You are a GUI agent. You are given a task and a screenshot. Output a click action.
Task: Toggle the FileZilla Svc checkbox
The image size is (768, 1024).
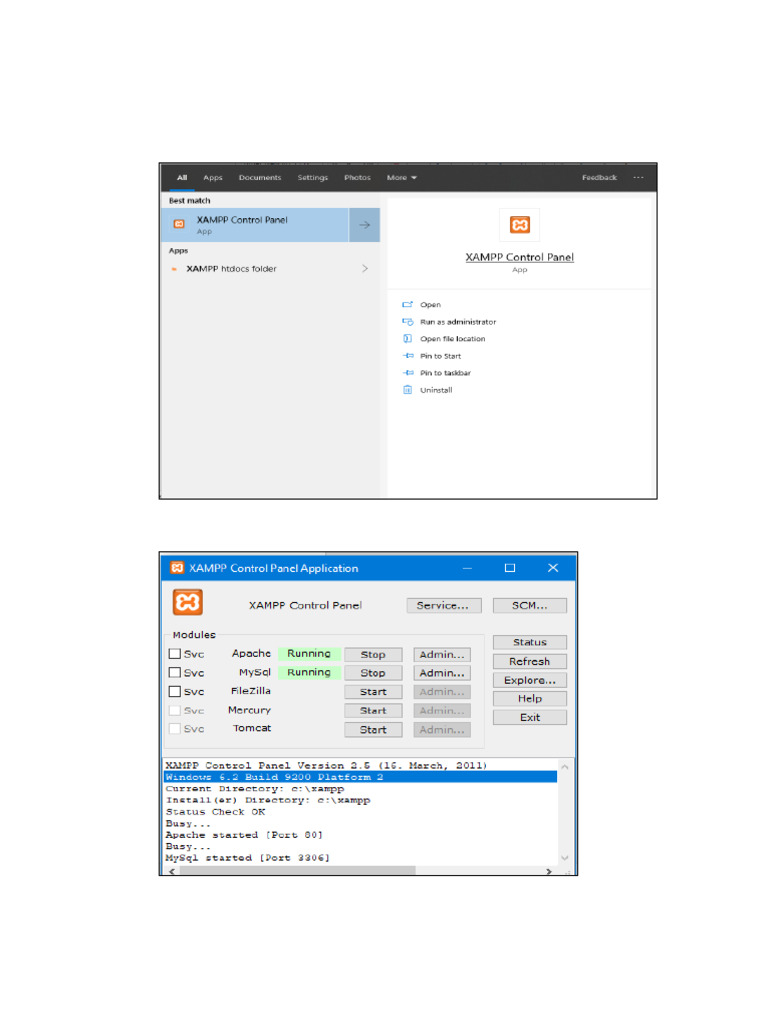pyautogui.click(x=174, y=691)
